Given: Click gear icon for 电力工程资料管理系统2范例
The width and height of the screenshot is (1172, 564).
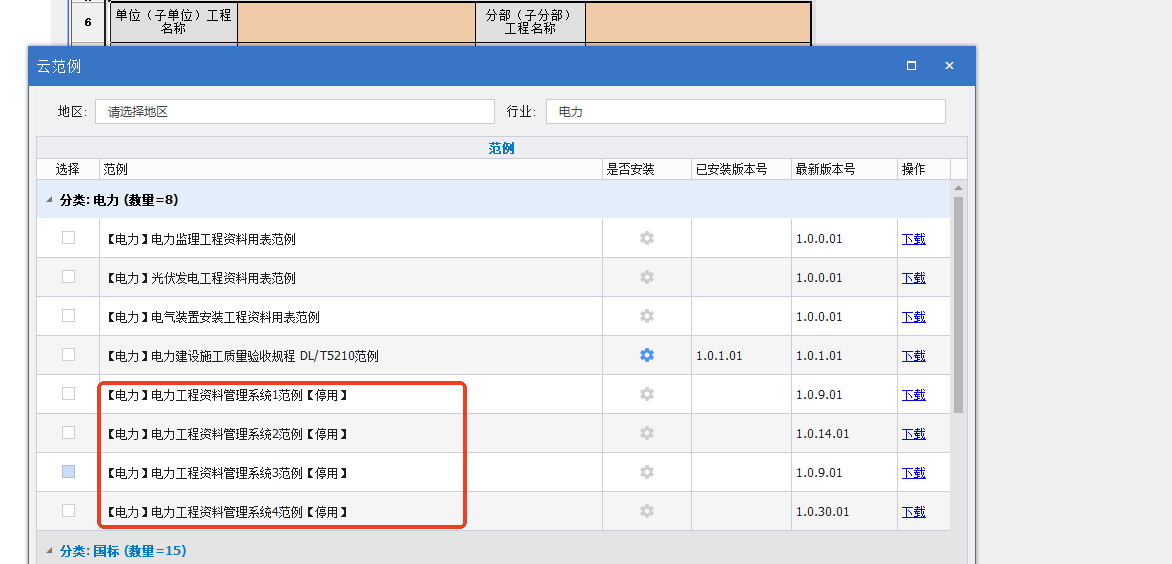Looking at the screenshot, I should (647, 433).
